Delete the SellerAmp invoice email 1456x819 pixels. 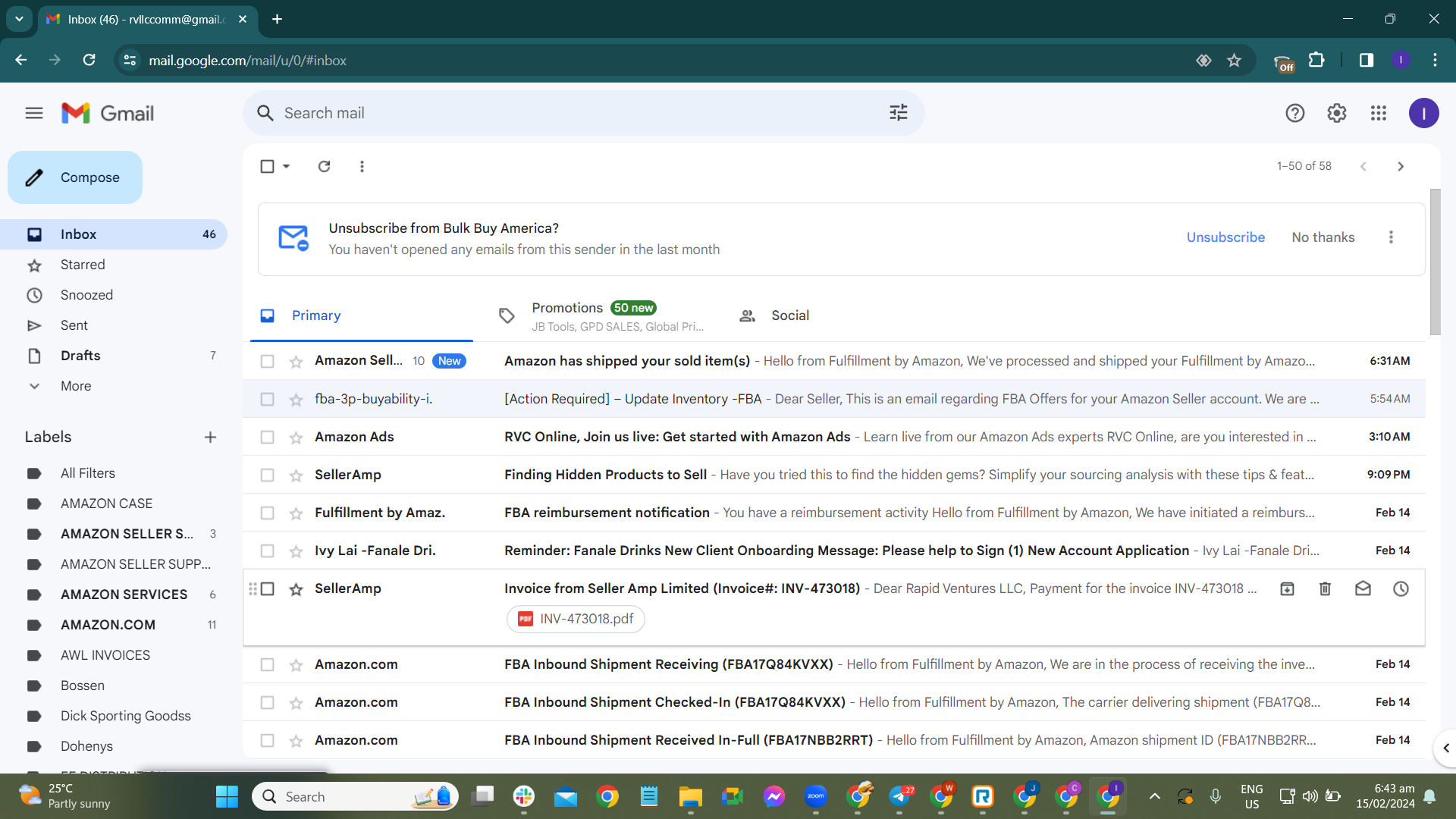pyautogui.click(x=1325, y=588)
